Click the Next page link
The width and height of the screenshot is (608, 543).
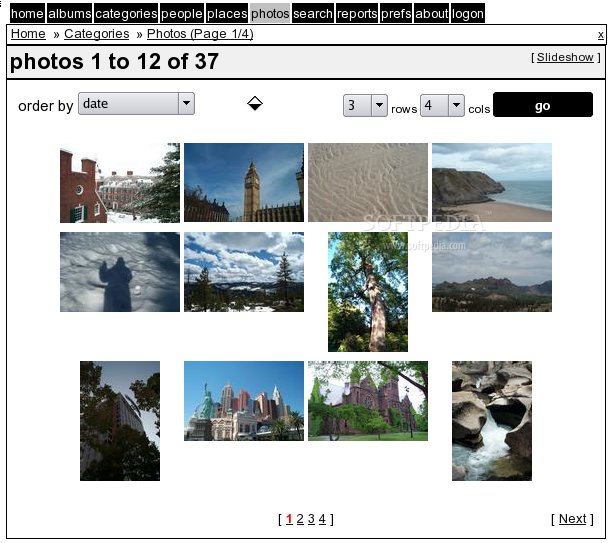point(573,519)
